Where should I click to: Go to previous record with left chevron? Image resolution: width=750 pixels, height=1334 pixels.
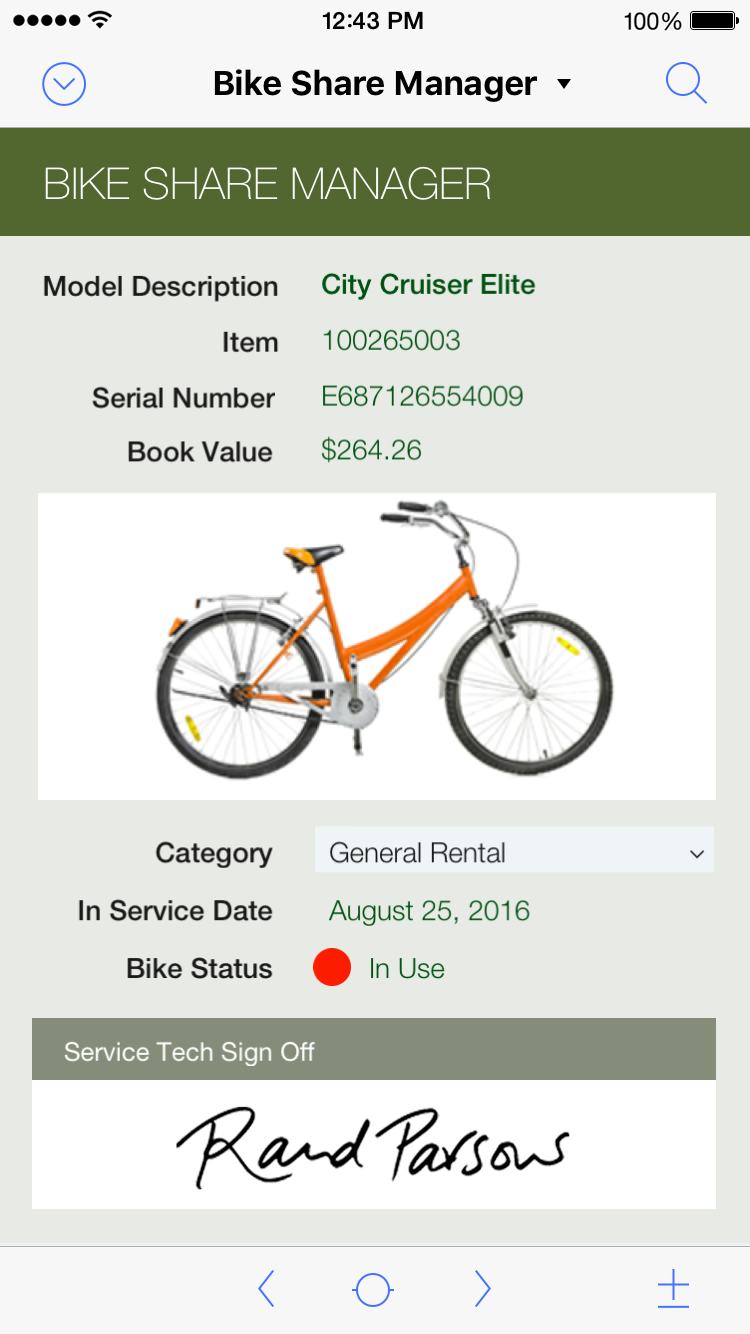[x=266, y=1289]
